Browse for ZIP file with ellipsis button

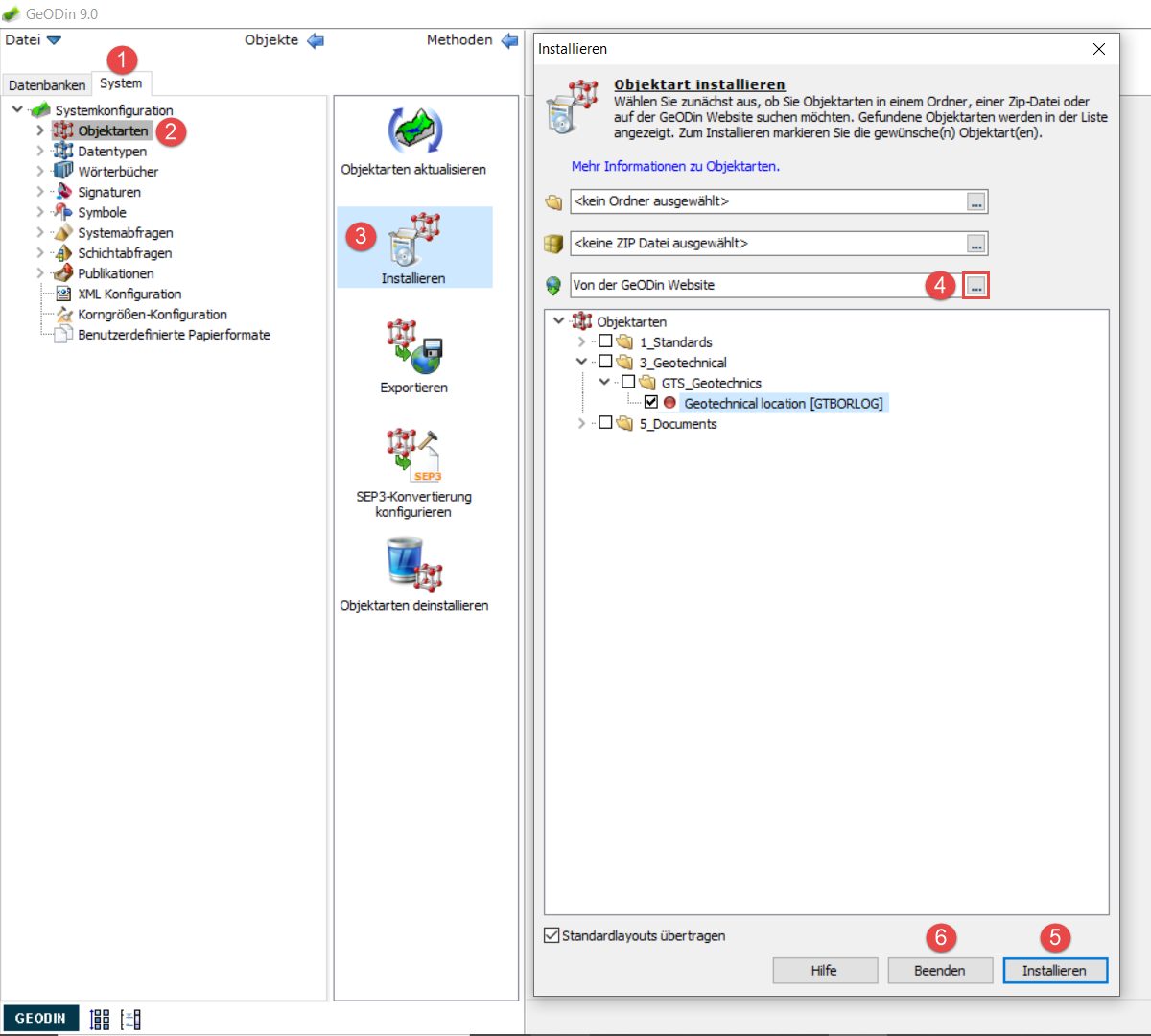[x=975, y=245]
